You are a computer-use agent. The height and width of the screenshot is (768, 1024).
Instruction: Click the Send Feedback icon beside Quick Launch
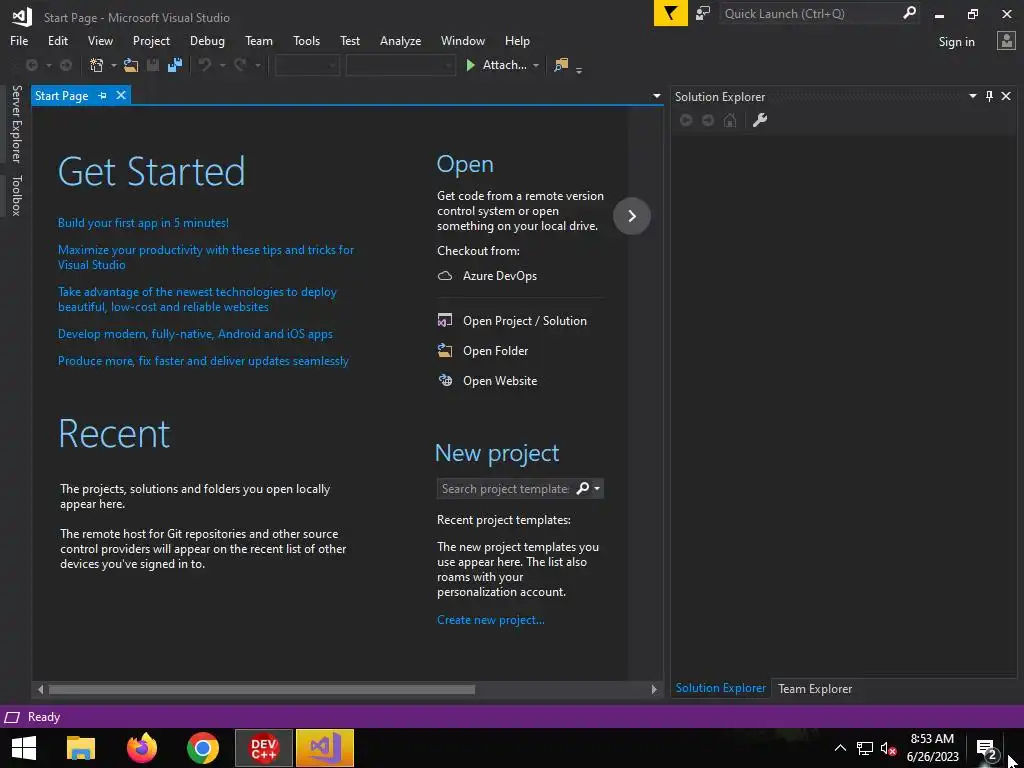[x=703, y=13]
